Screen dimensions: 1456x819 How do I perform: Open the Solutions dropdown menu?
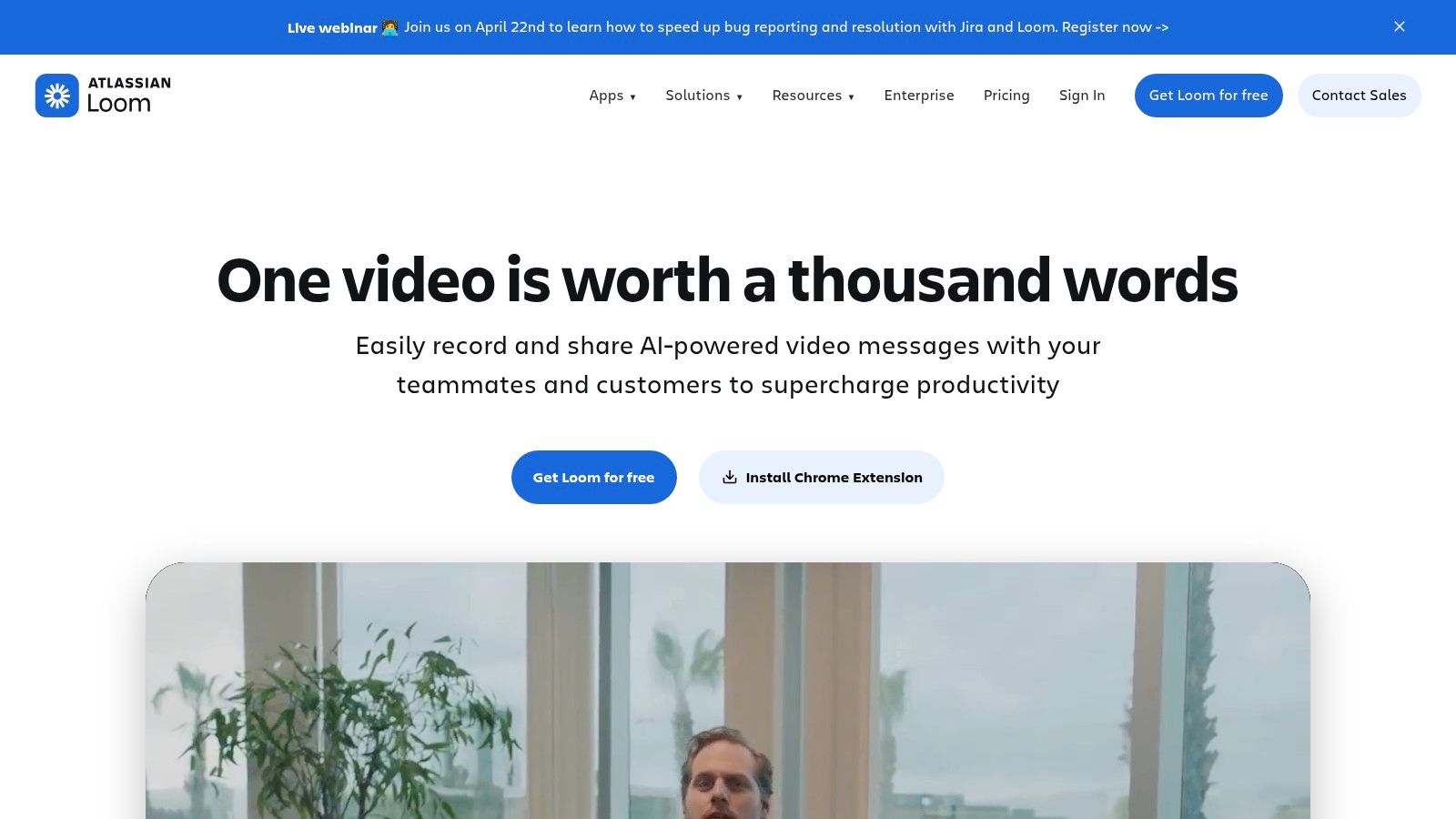tap(703, 96)
